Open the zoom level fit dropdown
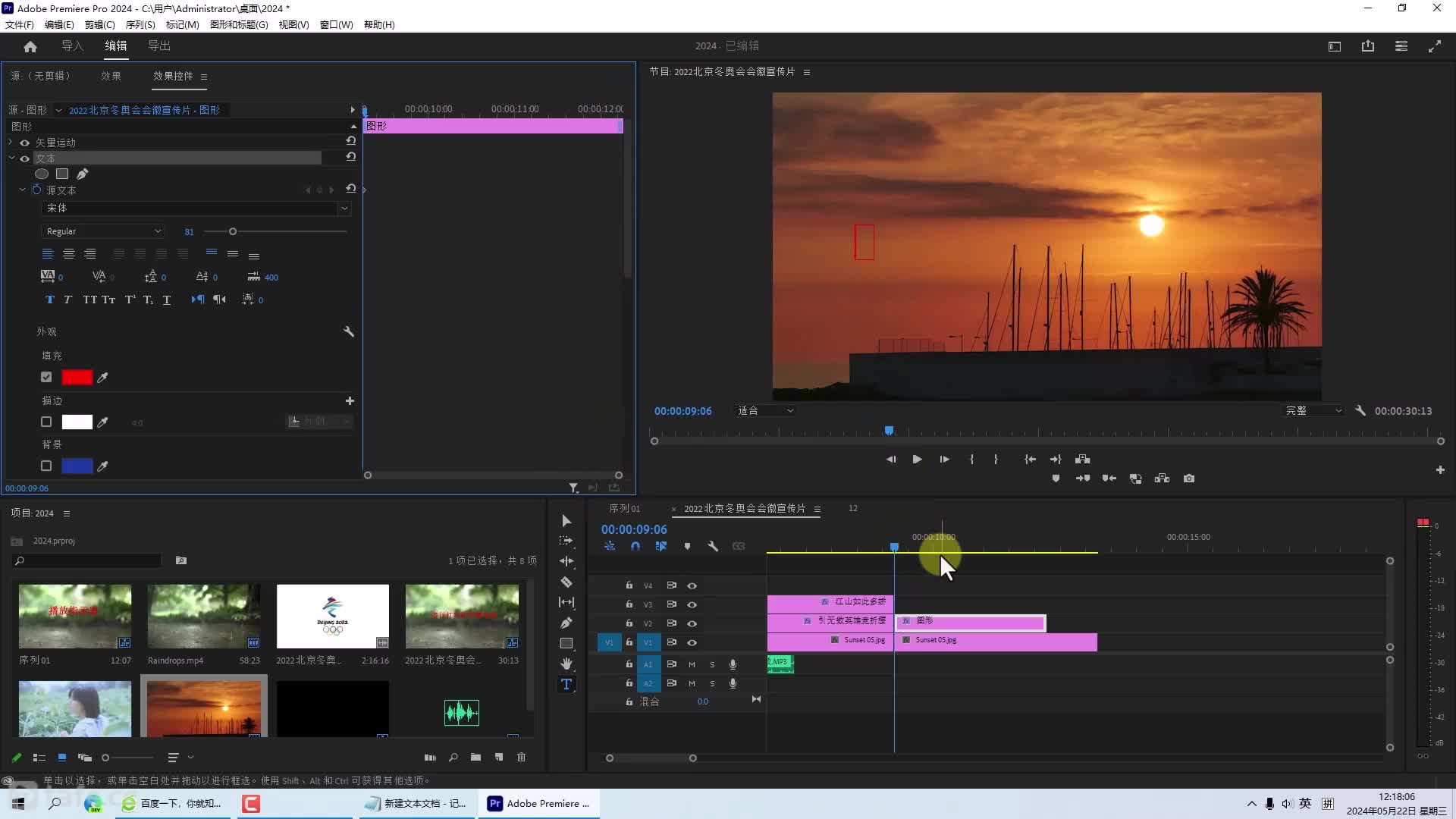 pos(766,410)
